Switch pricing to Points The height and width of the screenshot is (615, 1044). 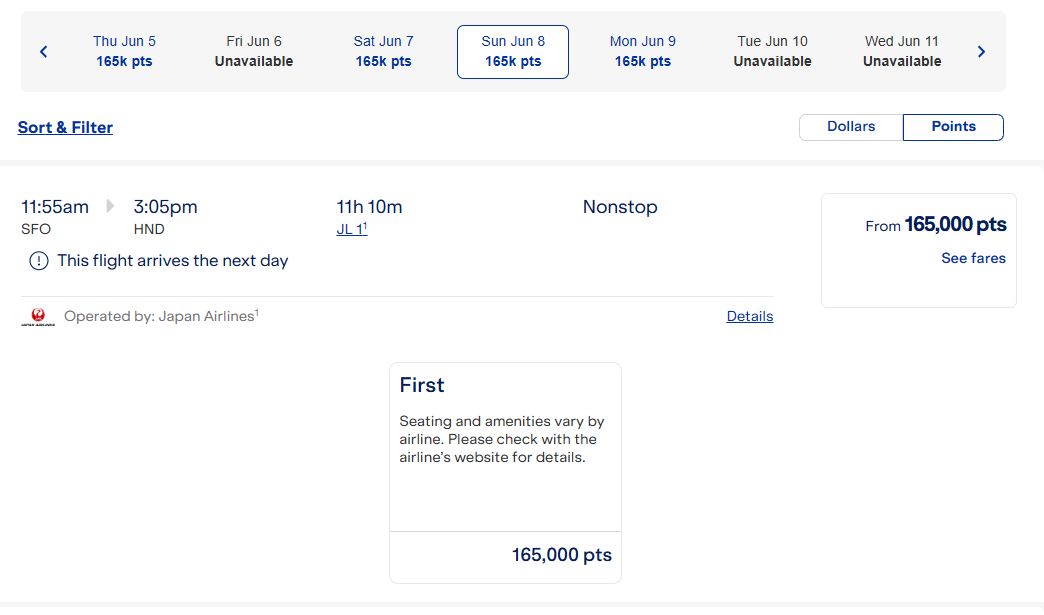953,127
